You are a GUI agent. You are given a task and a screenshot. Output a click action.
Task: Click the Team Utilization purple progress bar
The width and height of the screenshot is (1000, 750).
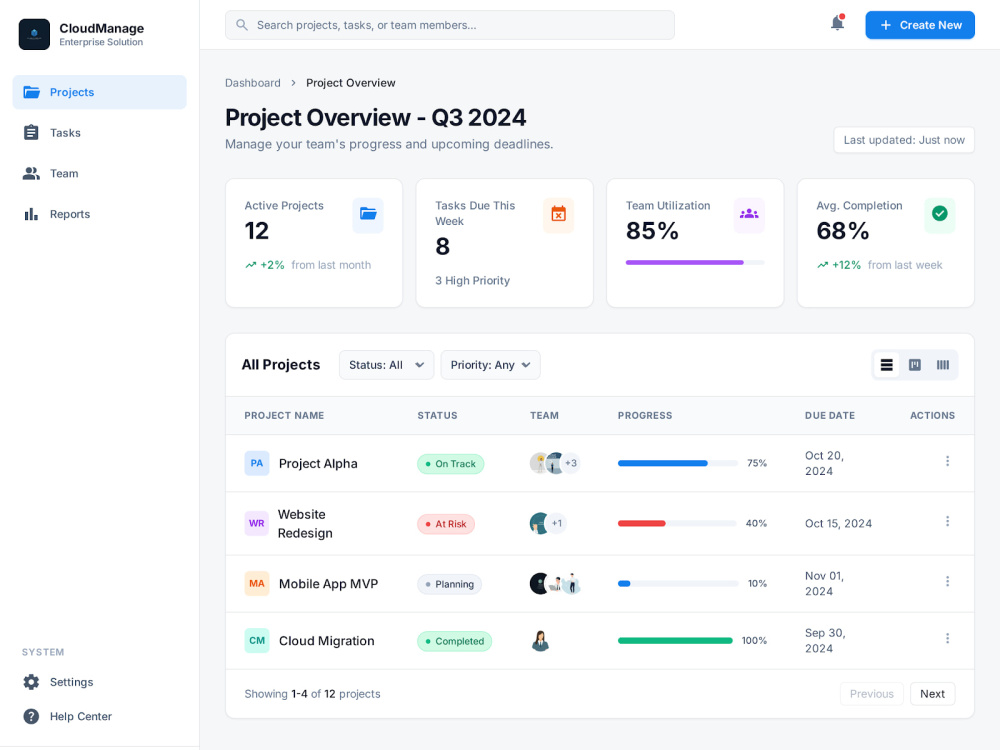tap(695, 262)
